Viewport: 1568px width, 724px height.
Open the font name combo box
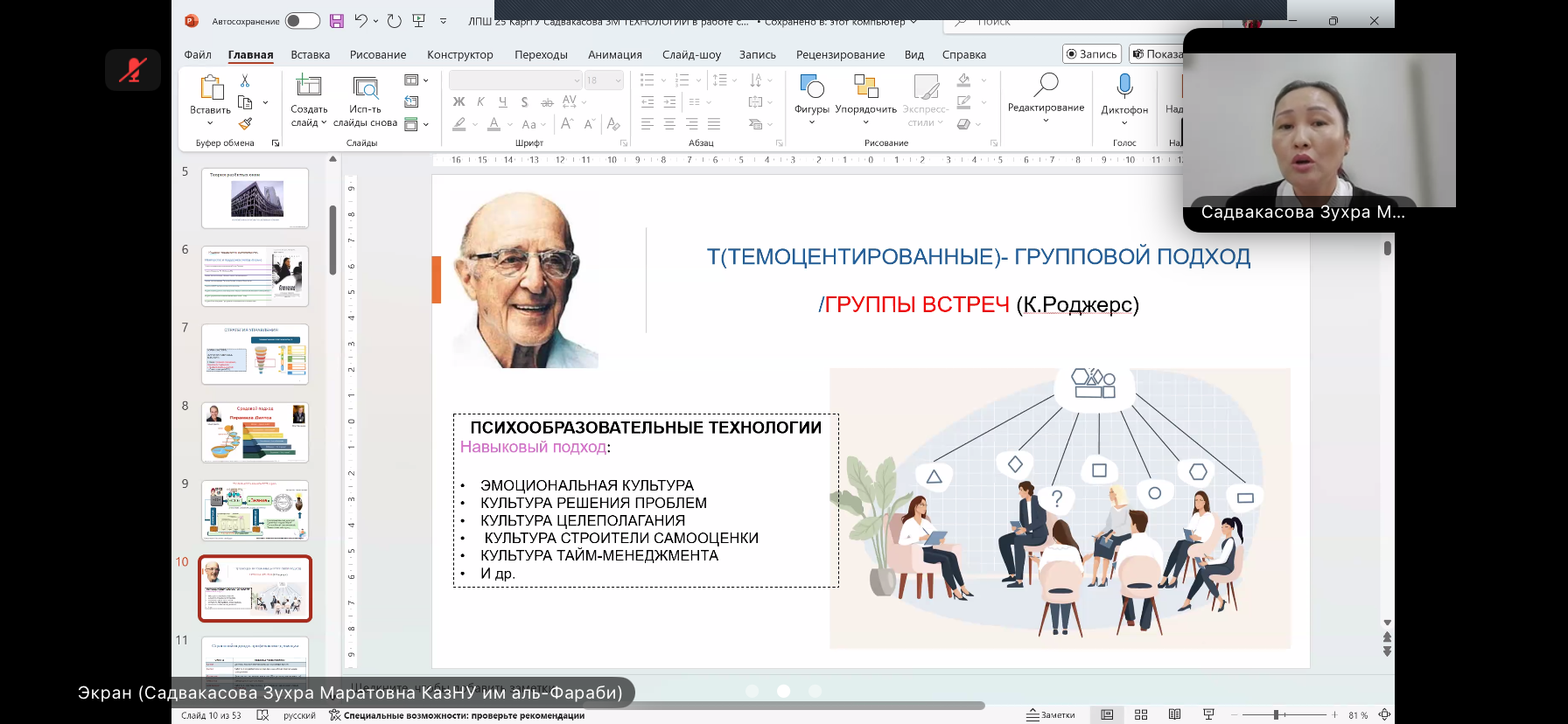pos(515,80)
